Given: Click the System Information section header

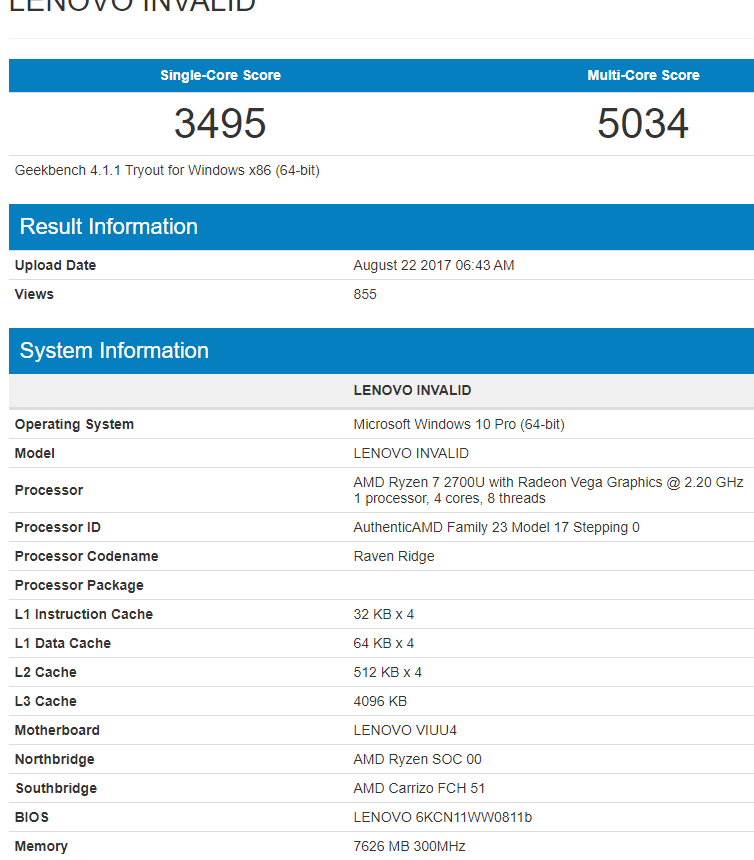Looking at the screenshot, I should 381,351.
